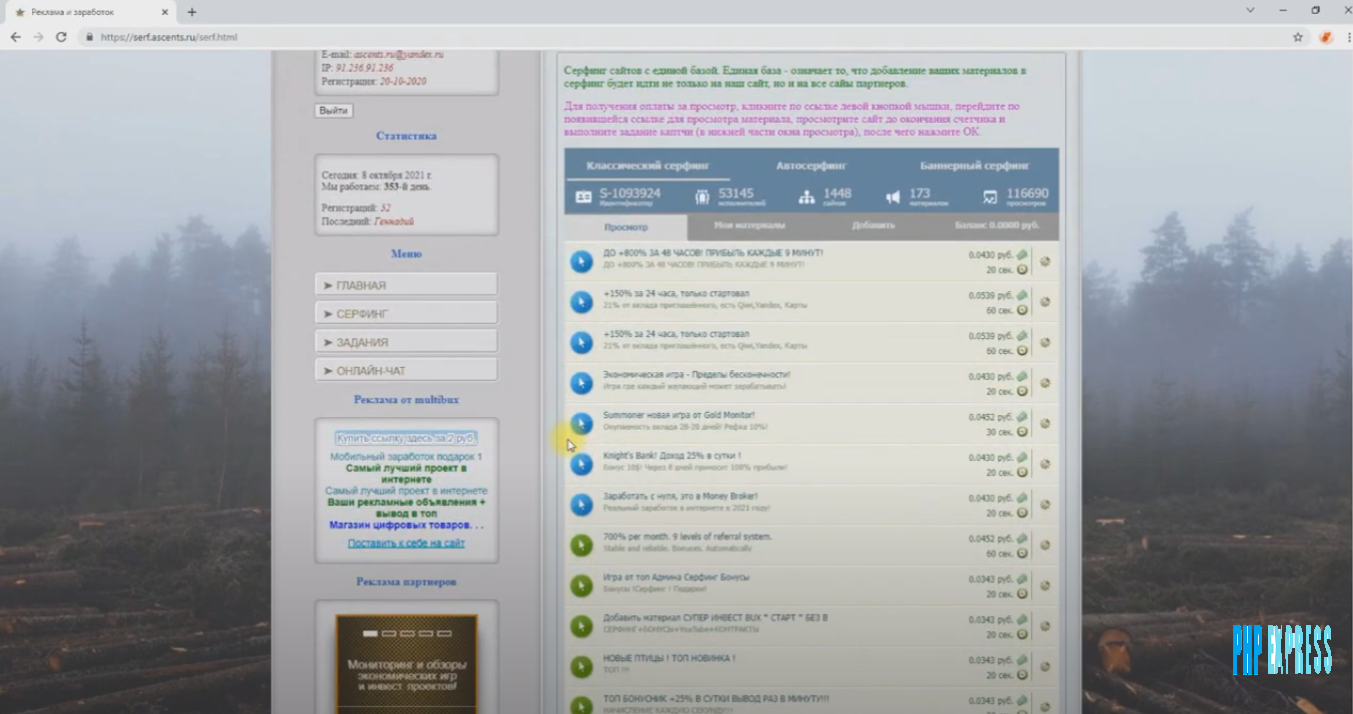The height and width of the screenshot is (714, 1353).
Task: Click the performers icon next to 53145
Action: pyautogui.click(x=702, y=197)
